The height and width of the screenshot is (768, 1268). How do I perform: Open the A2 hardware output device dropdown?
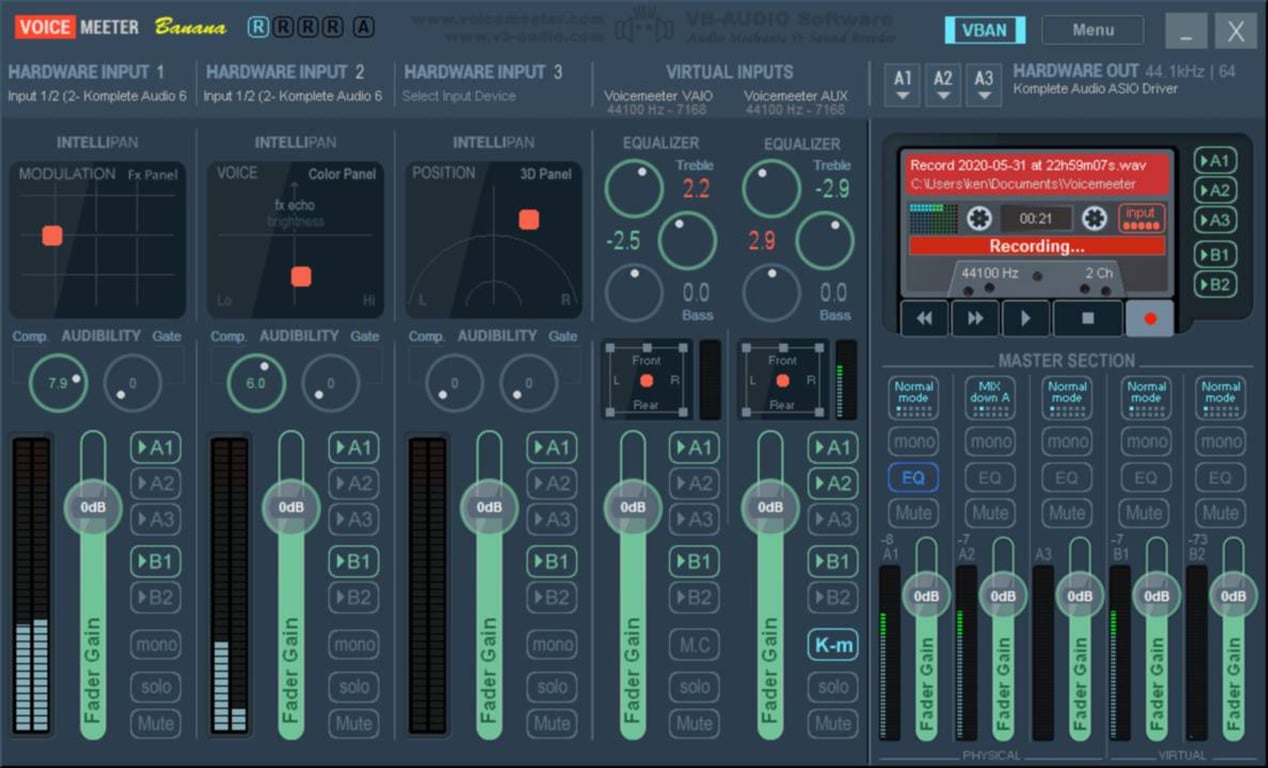tap(943, 84)
